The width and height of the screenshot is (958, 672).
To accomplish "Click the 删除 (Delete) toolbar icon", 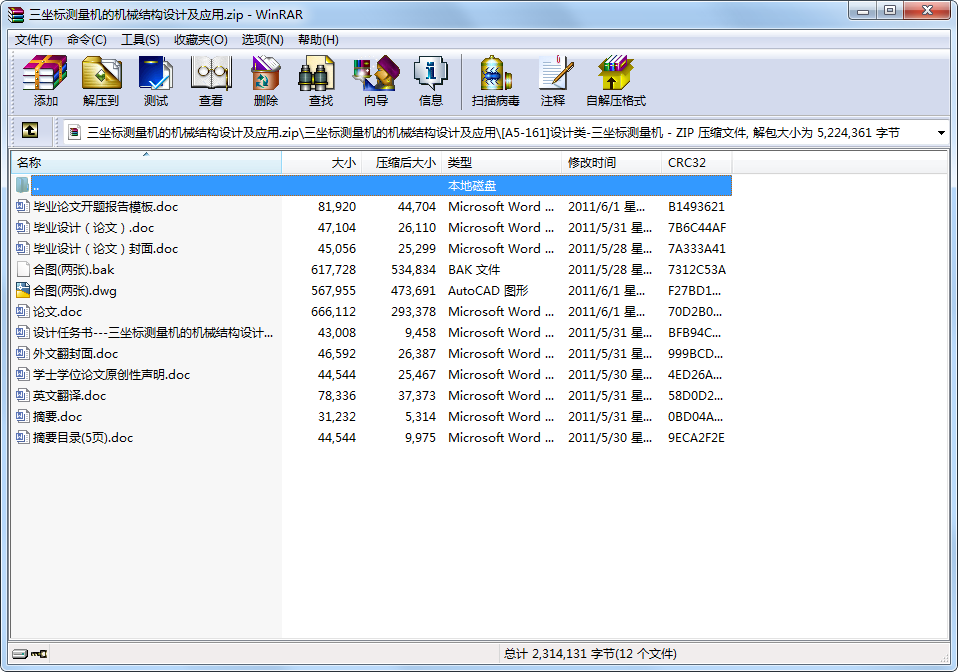I will 265,81.
